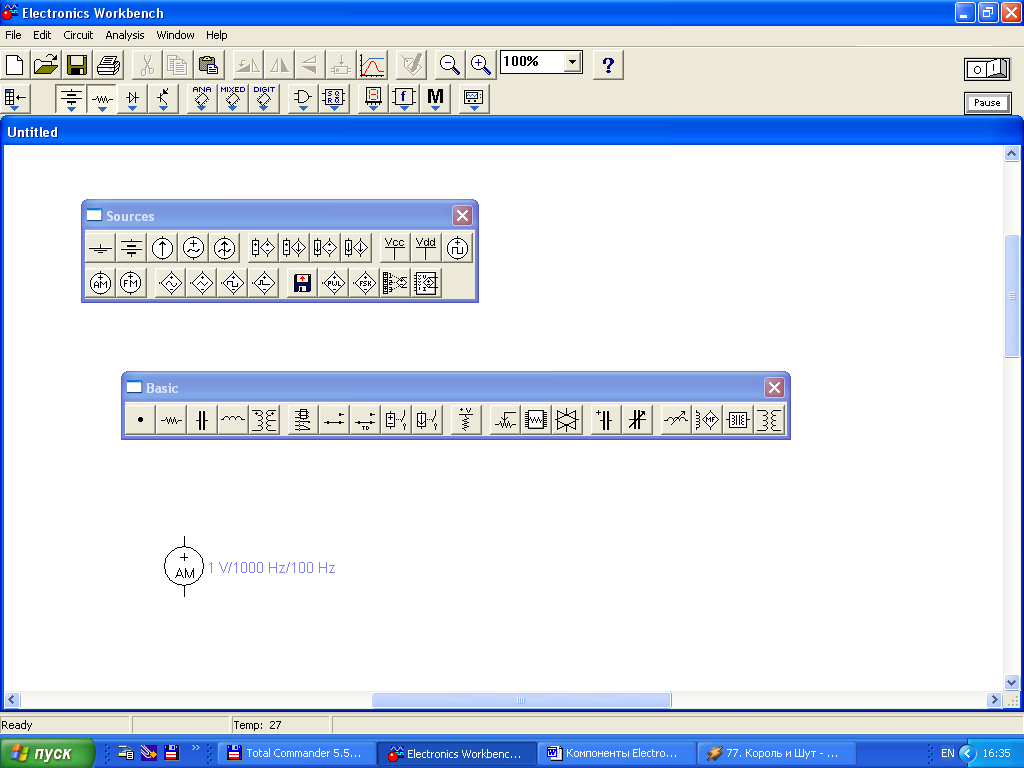Screen dimensions: 1024x768
Task: Pick Ground in Sources palette
Action: tap(101, 248)
